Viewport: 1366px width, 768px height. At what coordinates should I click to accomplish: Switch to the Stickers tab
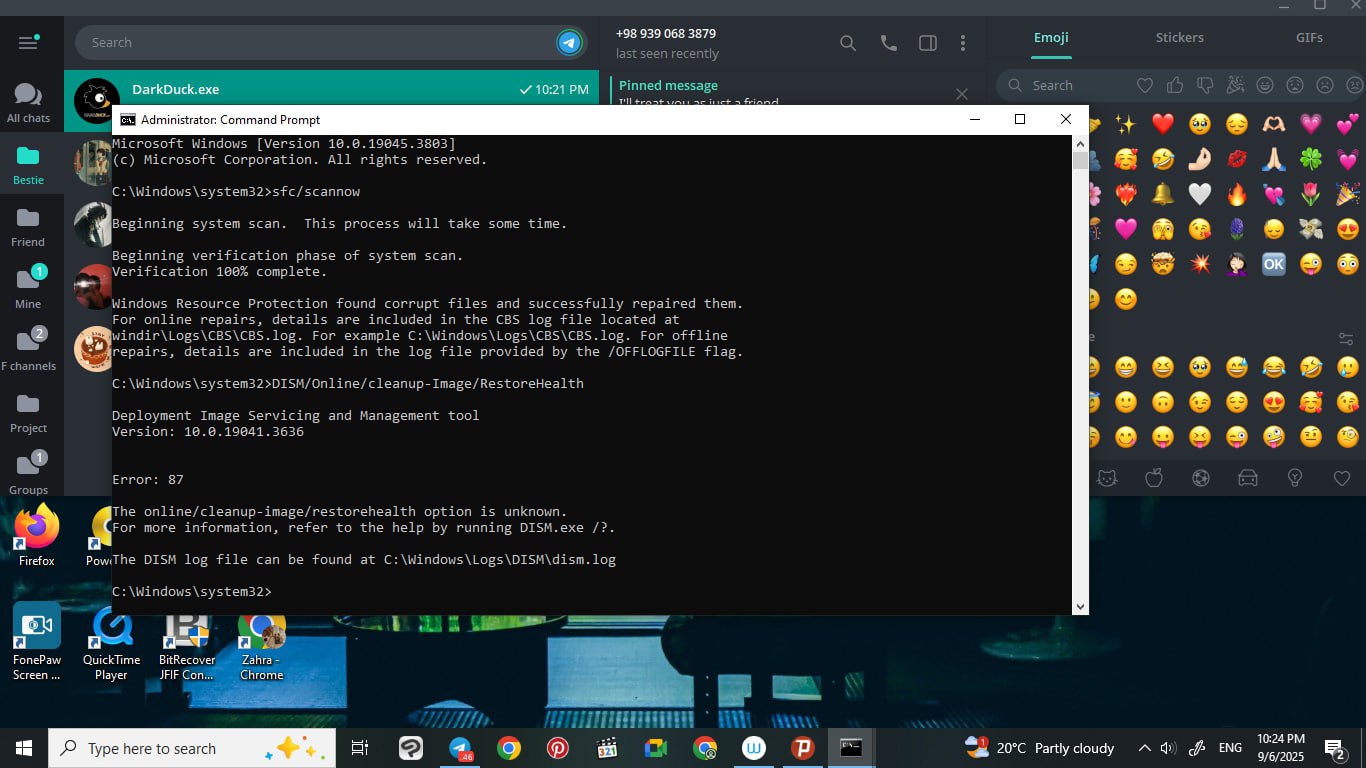click(x=1180, y=38)
